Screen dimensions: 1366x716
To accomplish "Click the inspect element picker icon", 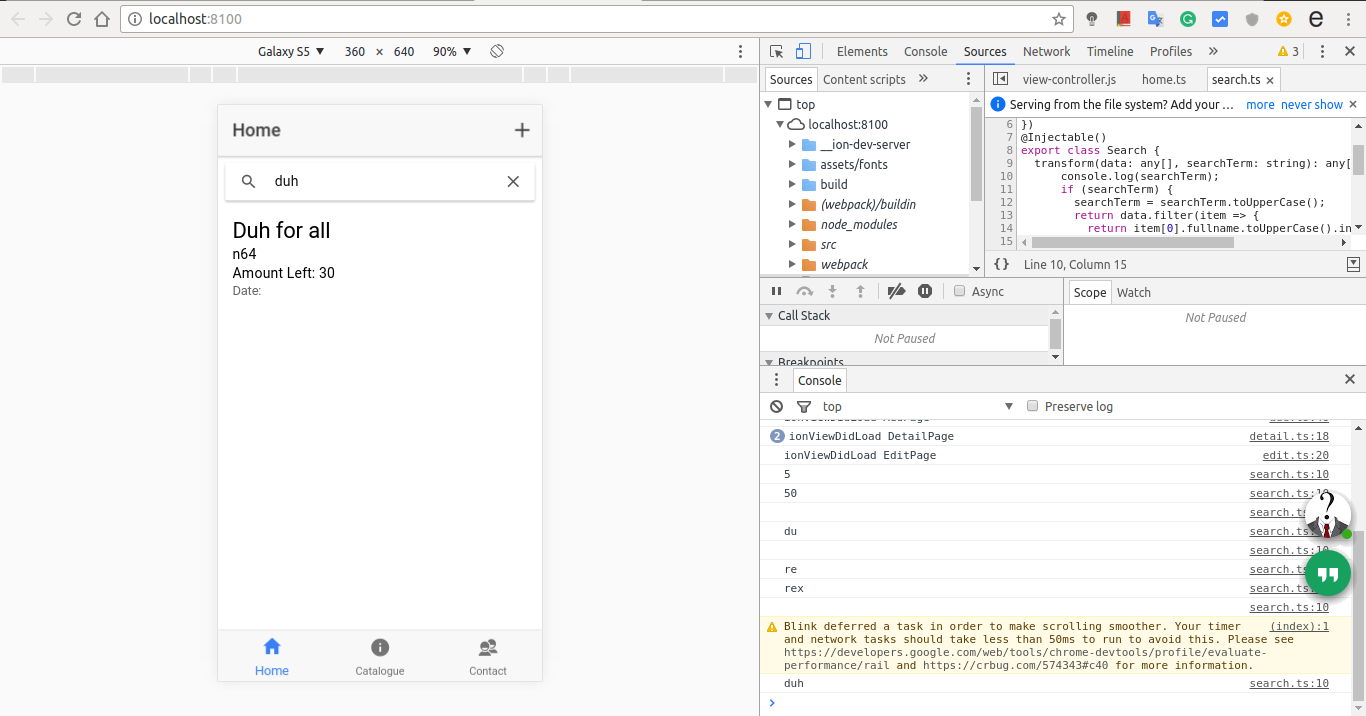I will (777, 51).
